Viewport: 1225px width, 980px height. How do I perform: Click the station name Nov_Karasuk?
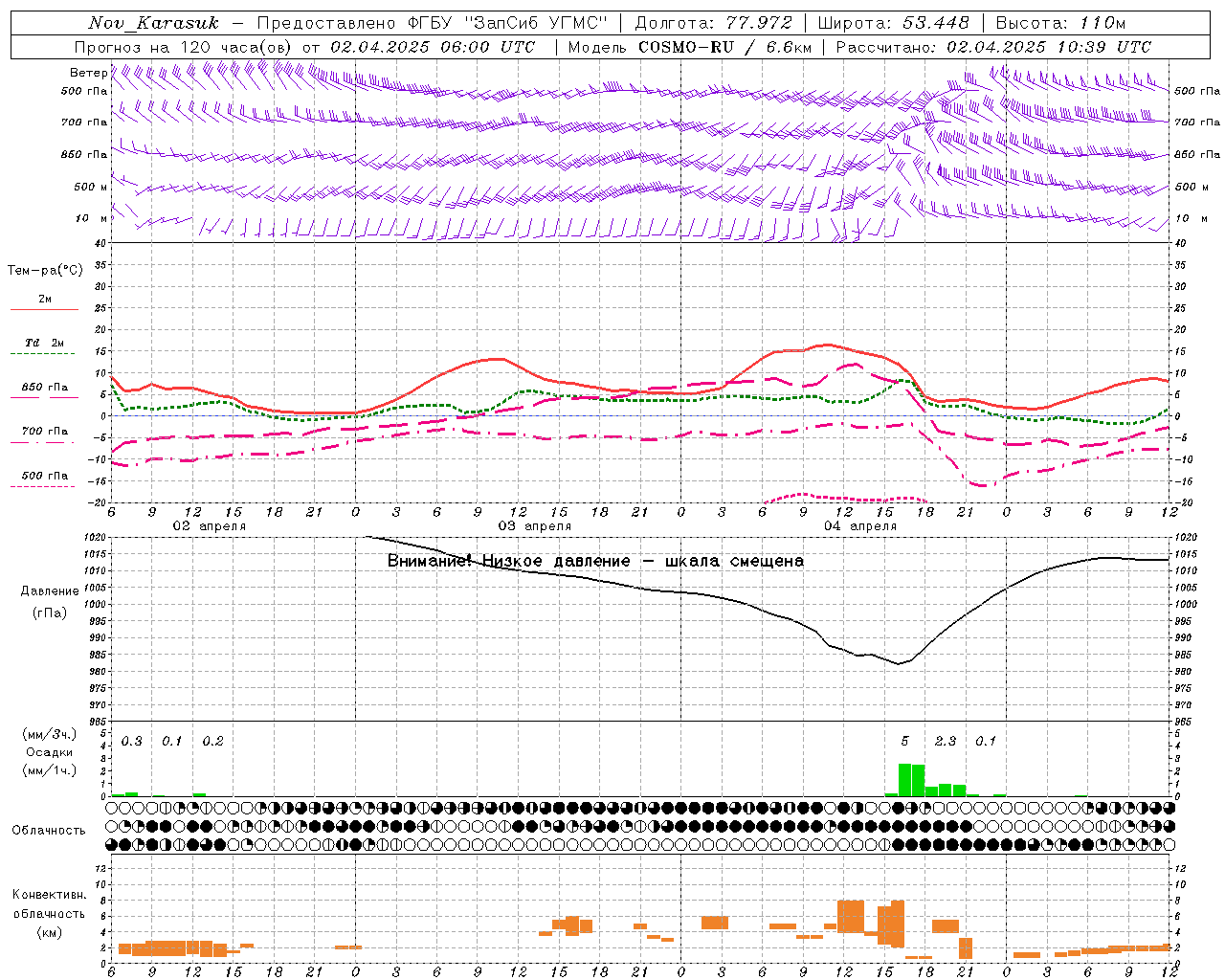pyautogui.click(x=153, y=23)
